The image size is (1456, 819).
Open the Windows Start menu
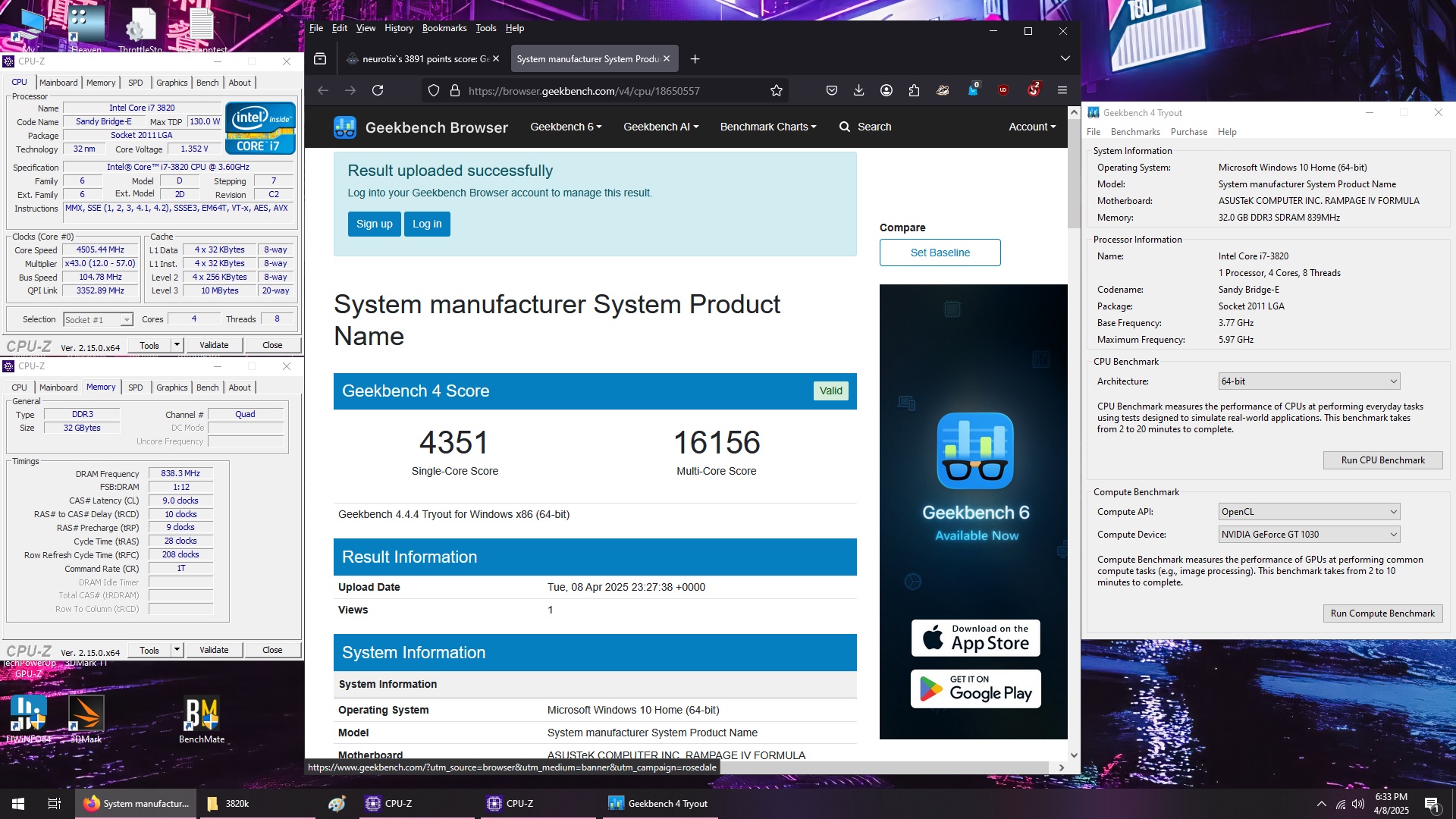[x=18, y=804]
